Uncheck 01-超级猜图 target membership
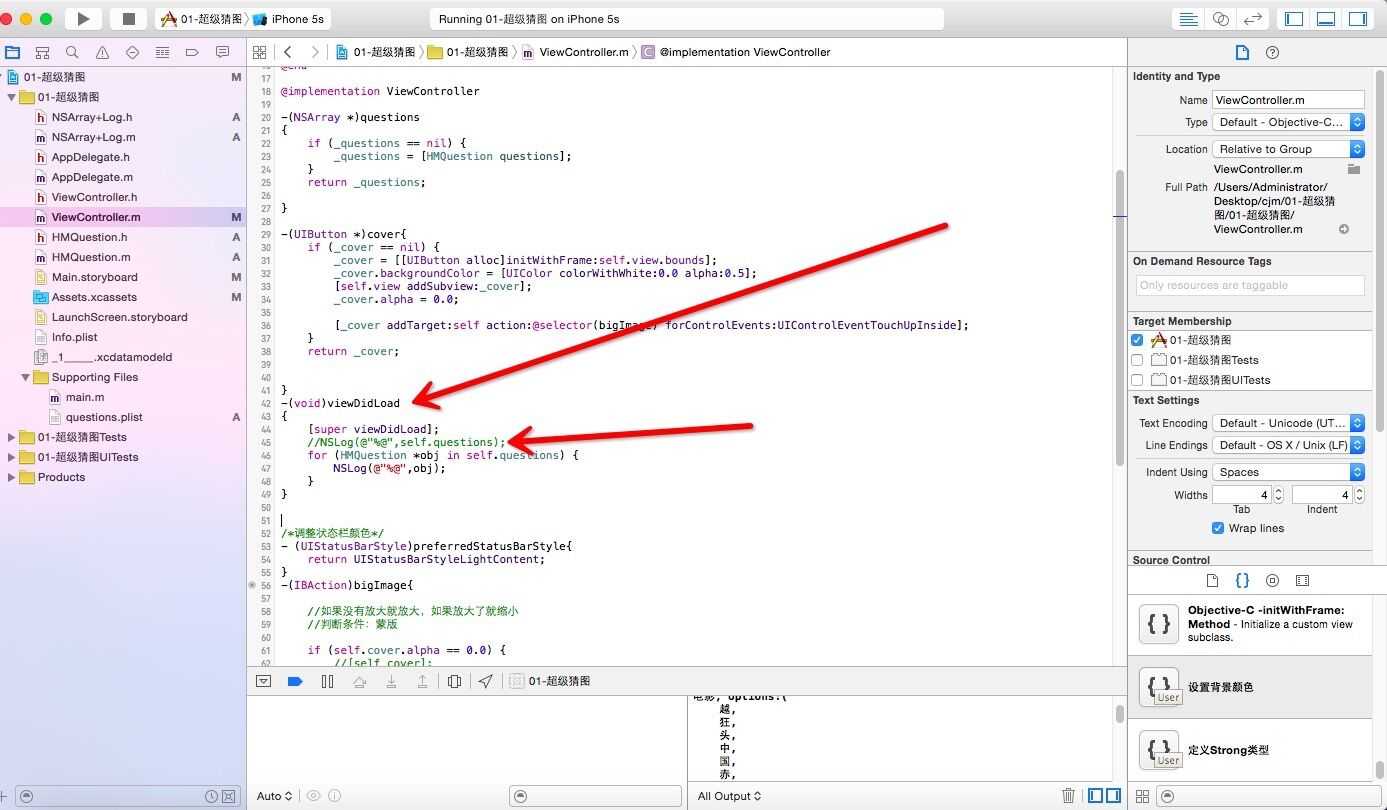 [1137, 340]
